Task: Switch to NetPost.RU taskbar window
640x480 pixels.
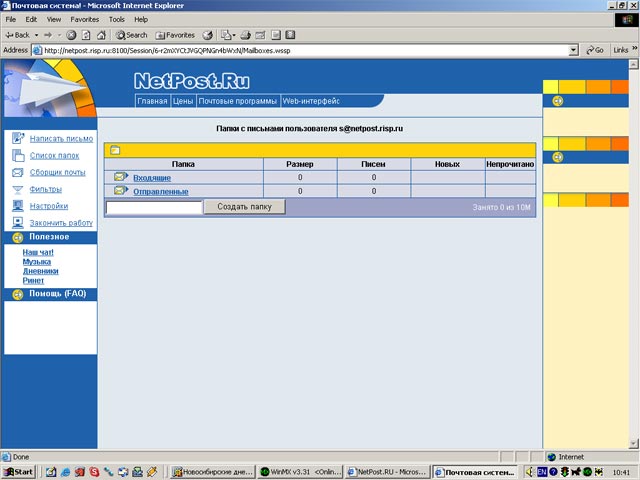Action: 387,472
